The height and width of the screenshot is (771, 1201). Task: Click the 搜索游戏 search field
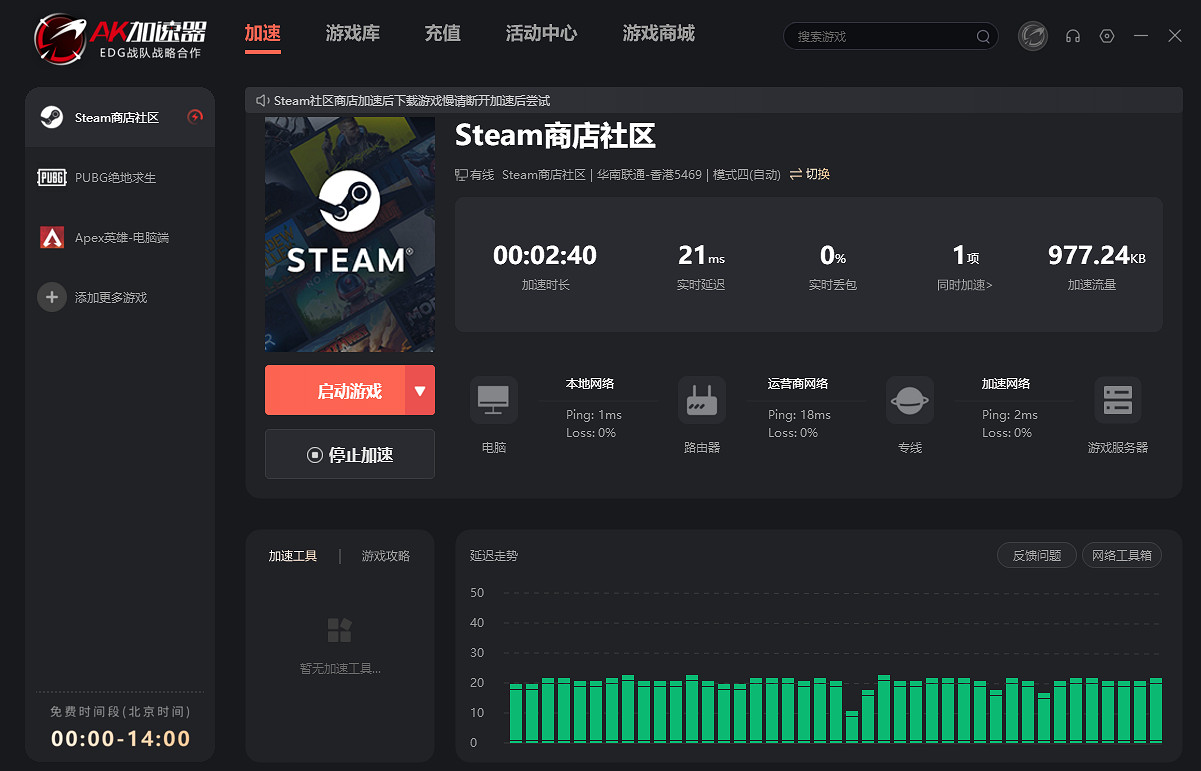(x=890, y=36)
